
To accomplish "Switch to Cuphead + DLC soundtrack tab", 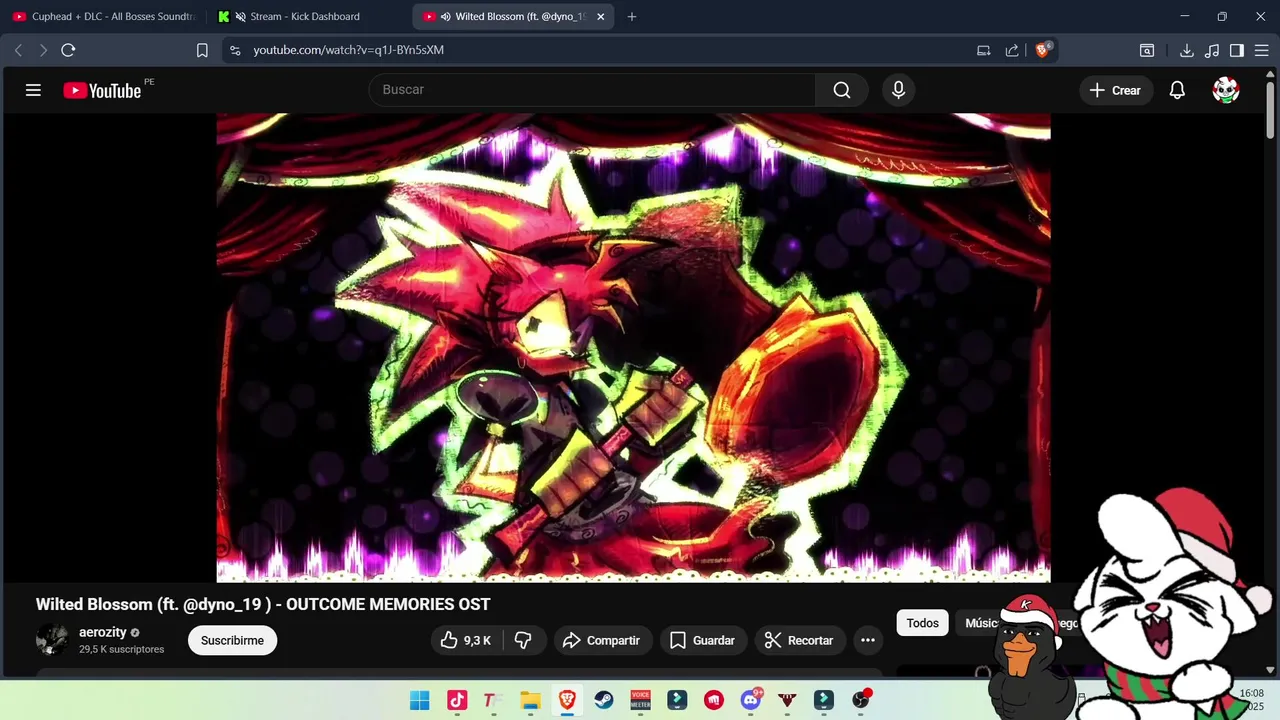I will 104,16.
